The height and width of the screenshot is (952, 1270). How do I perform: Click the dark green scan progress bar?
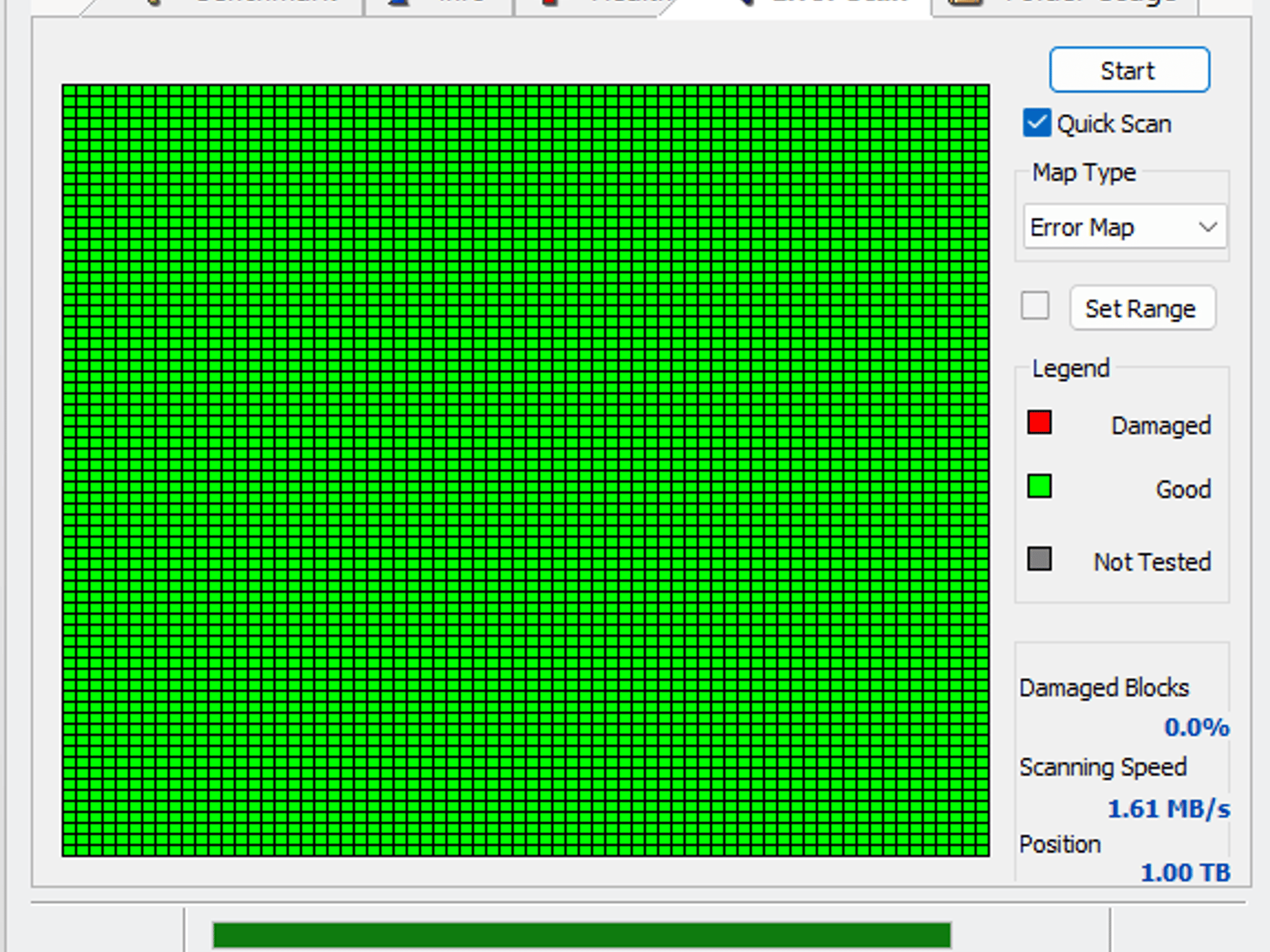point(582,935)
